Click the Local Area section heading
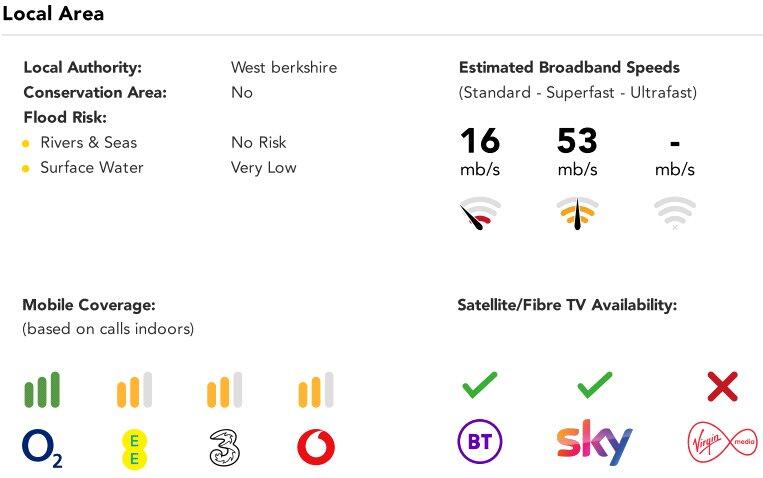 click(x=53, y=14)
